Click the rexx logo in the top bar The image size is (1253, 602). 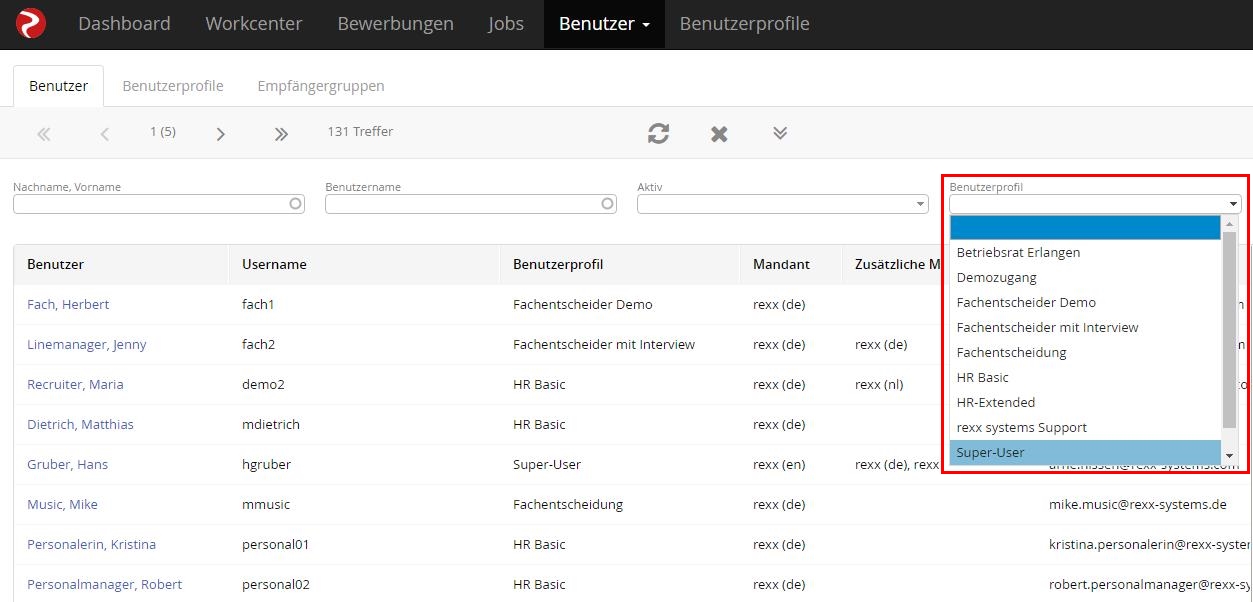tap(31, 24)
